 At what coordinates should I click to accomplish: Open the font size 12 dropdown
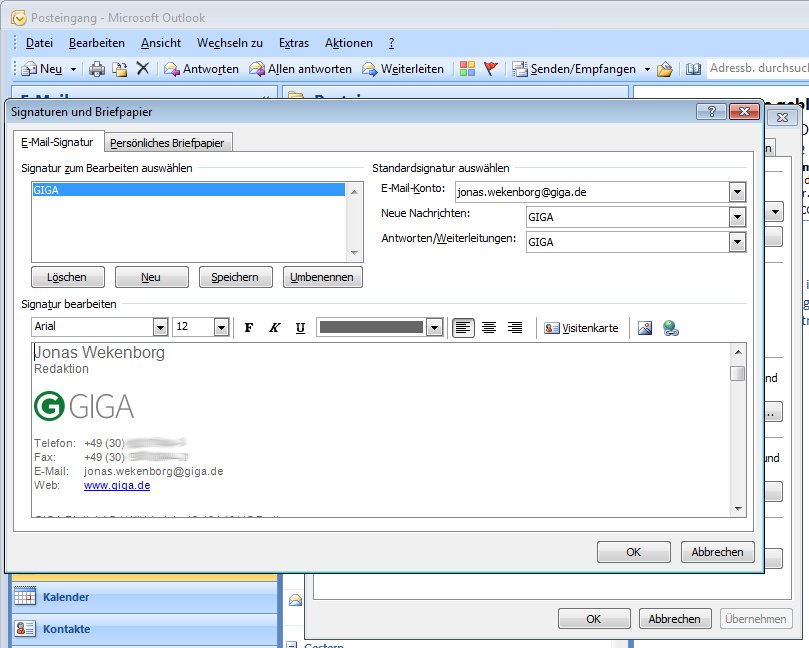(221, 327)
